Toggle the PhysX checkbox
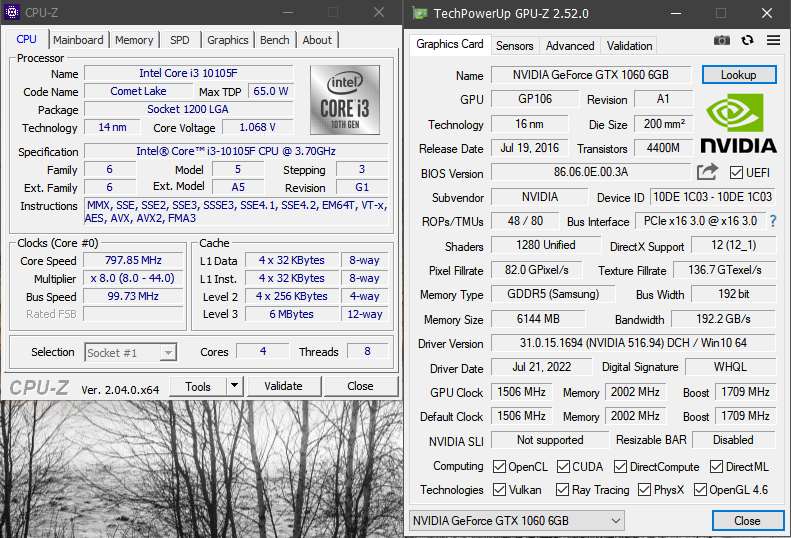Viewport: 791px width, 538px height. pos(644,489)
